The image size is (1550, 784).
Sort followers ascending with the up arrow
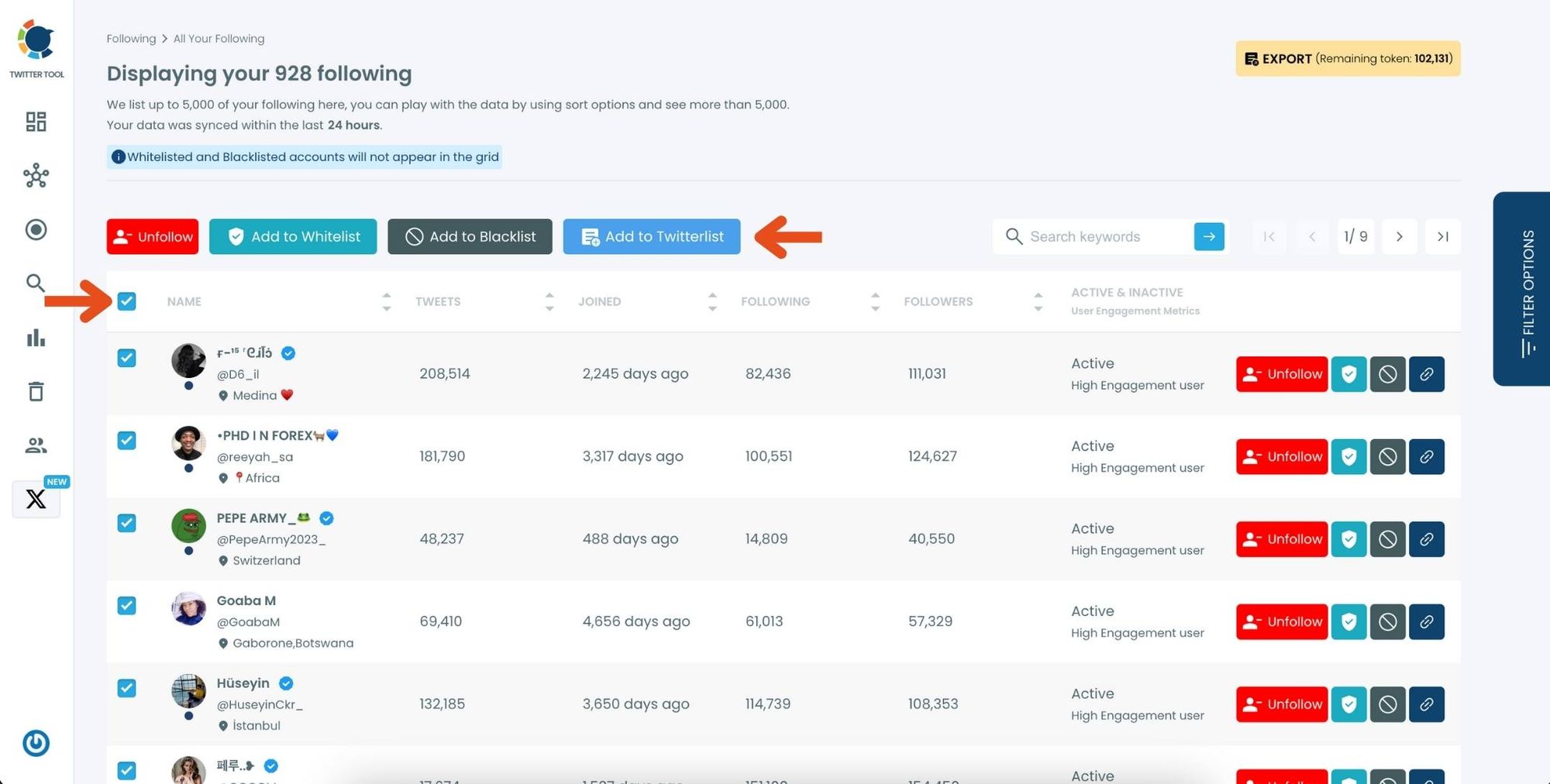pyautogui.click(x=1038, y=295)
